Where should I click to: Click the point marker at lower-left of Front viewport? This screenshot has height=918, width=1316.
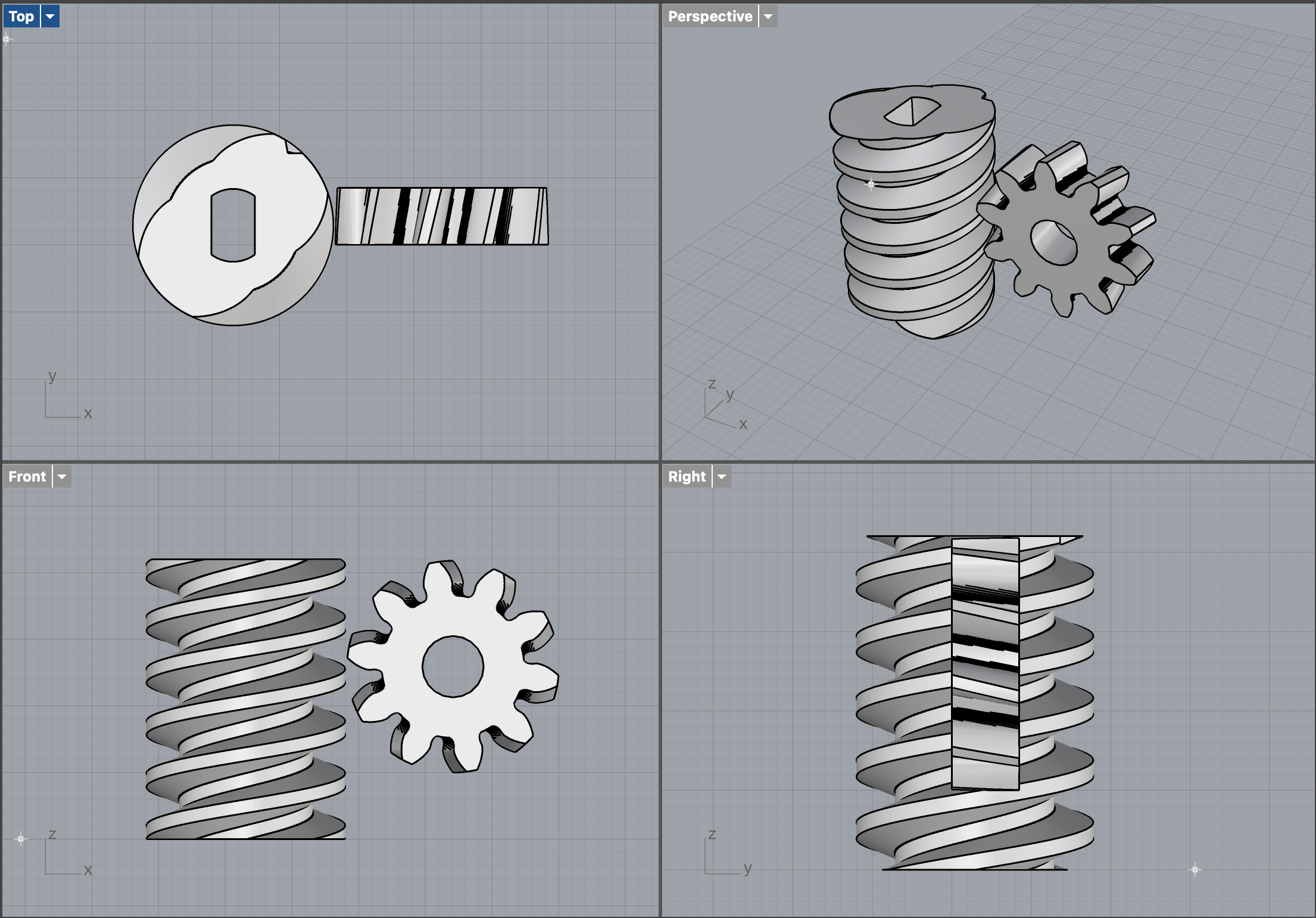[21, 839]
